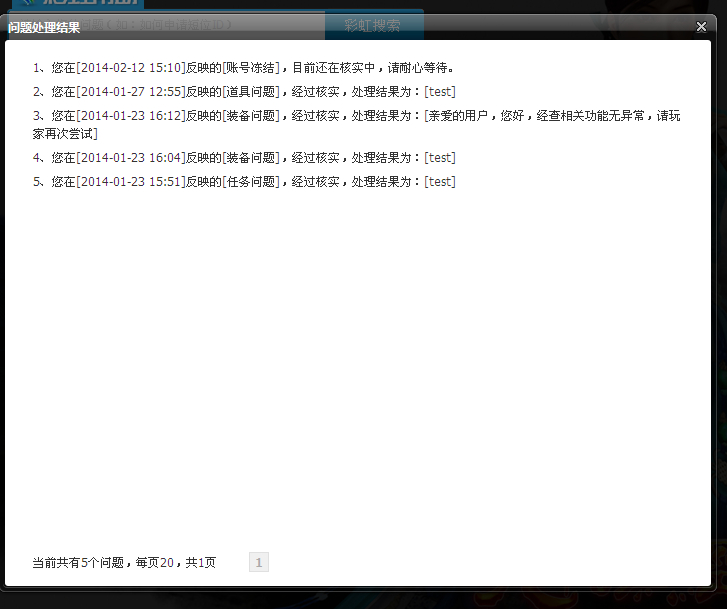Screen dimensions: 727x609
Task: Close the 问题处理结果 dialog
Action: [701, 27]
